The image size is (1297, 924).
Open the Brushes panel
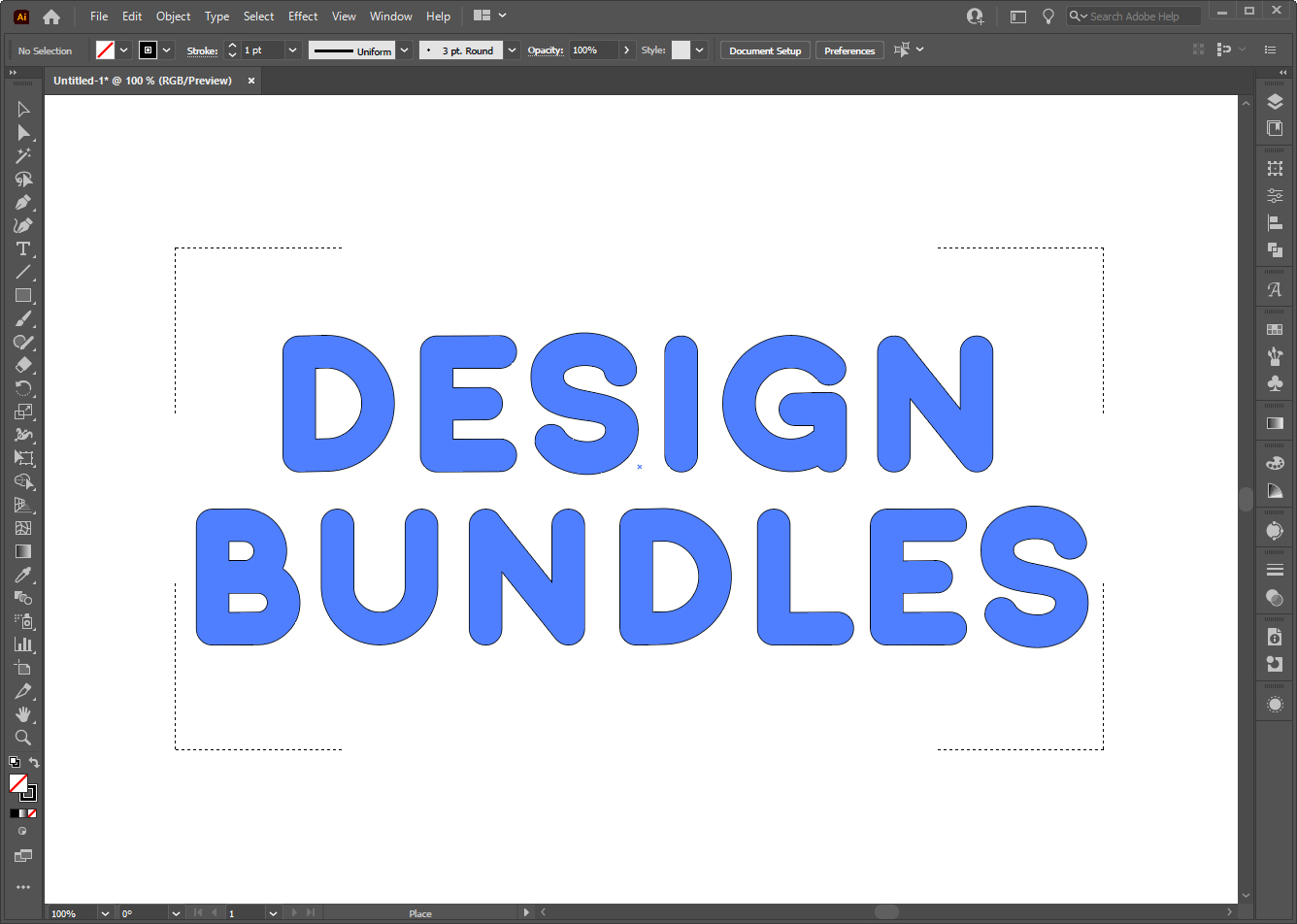[x=1275, y=357]
